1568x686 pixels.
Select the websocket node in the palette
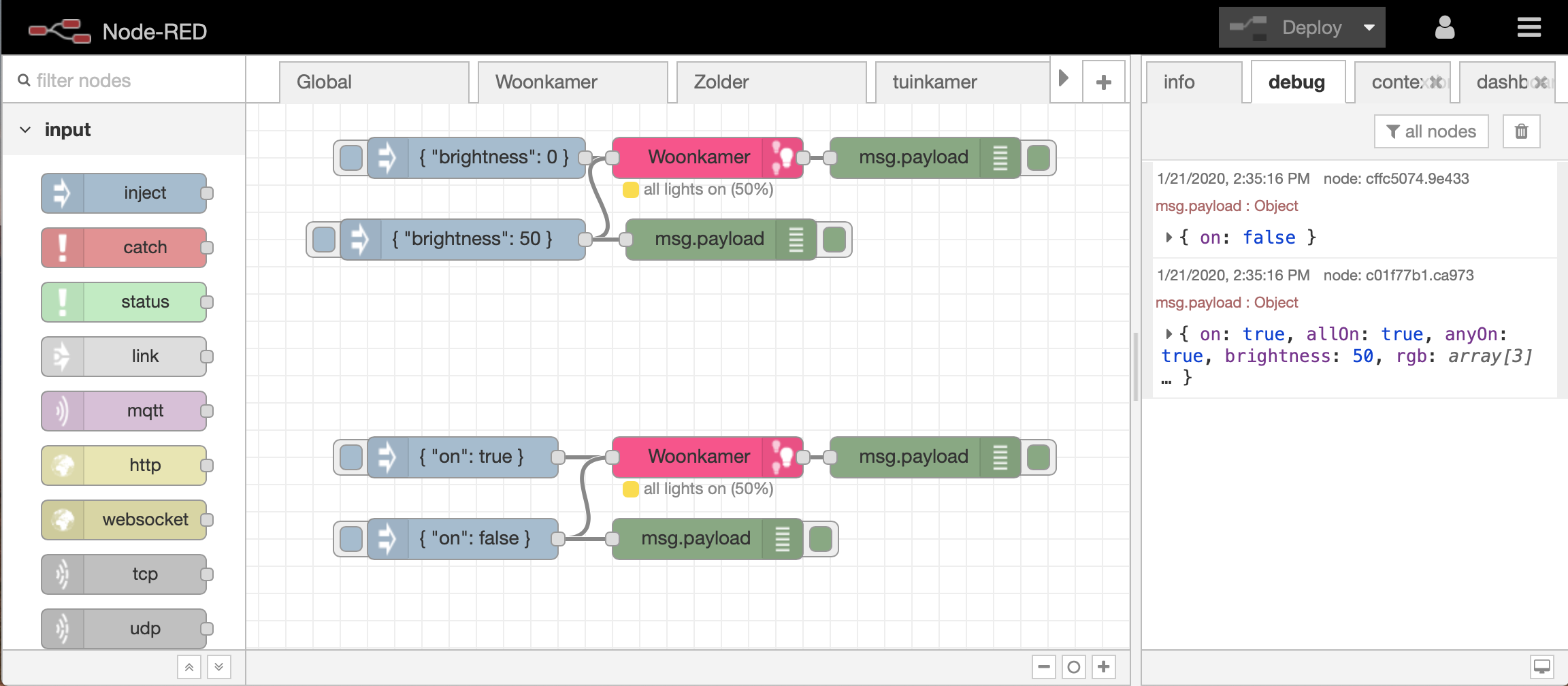[125, 519]
